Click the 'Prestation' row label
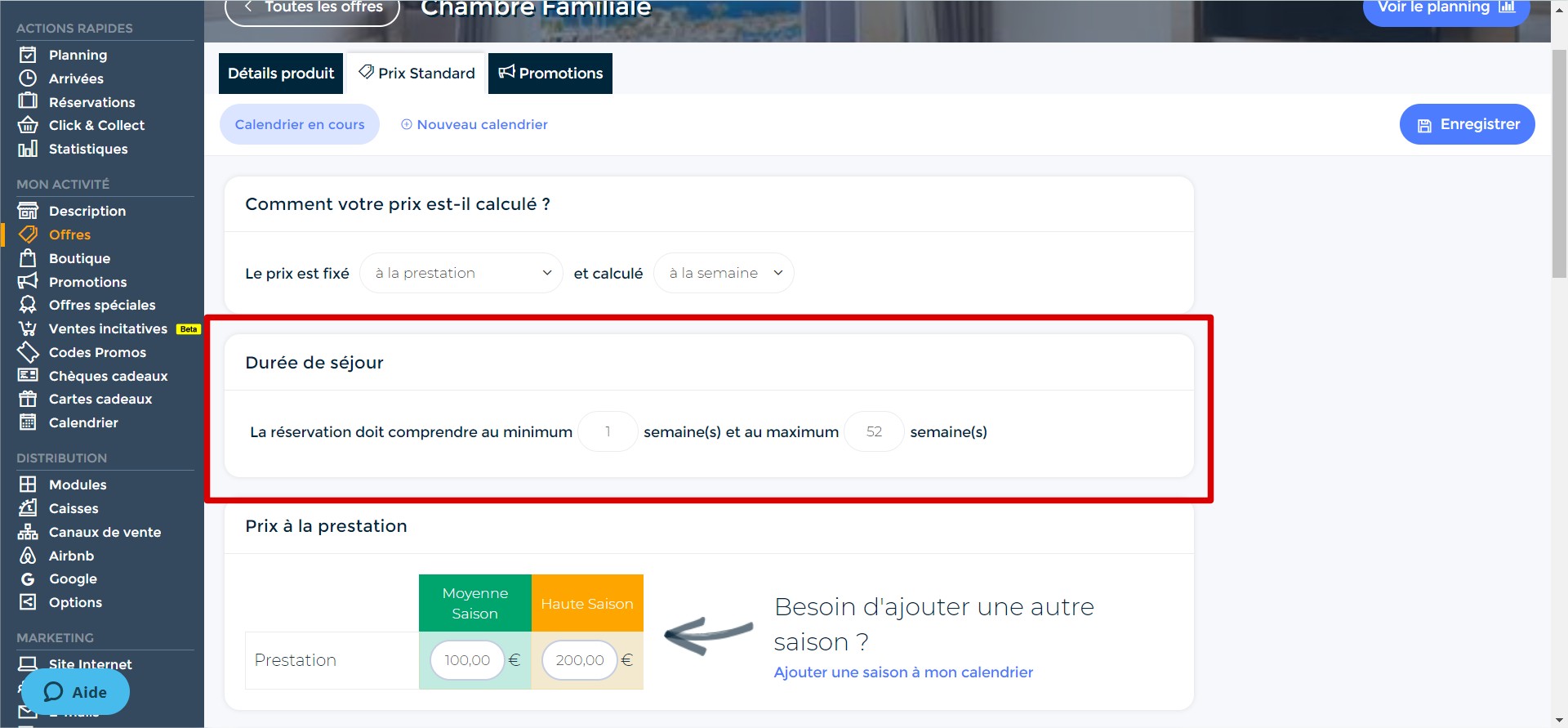The width and height of the screenshot is (1568, 728). [295, 660]
